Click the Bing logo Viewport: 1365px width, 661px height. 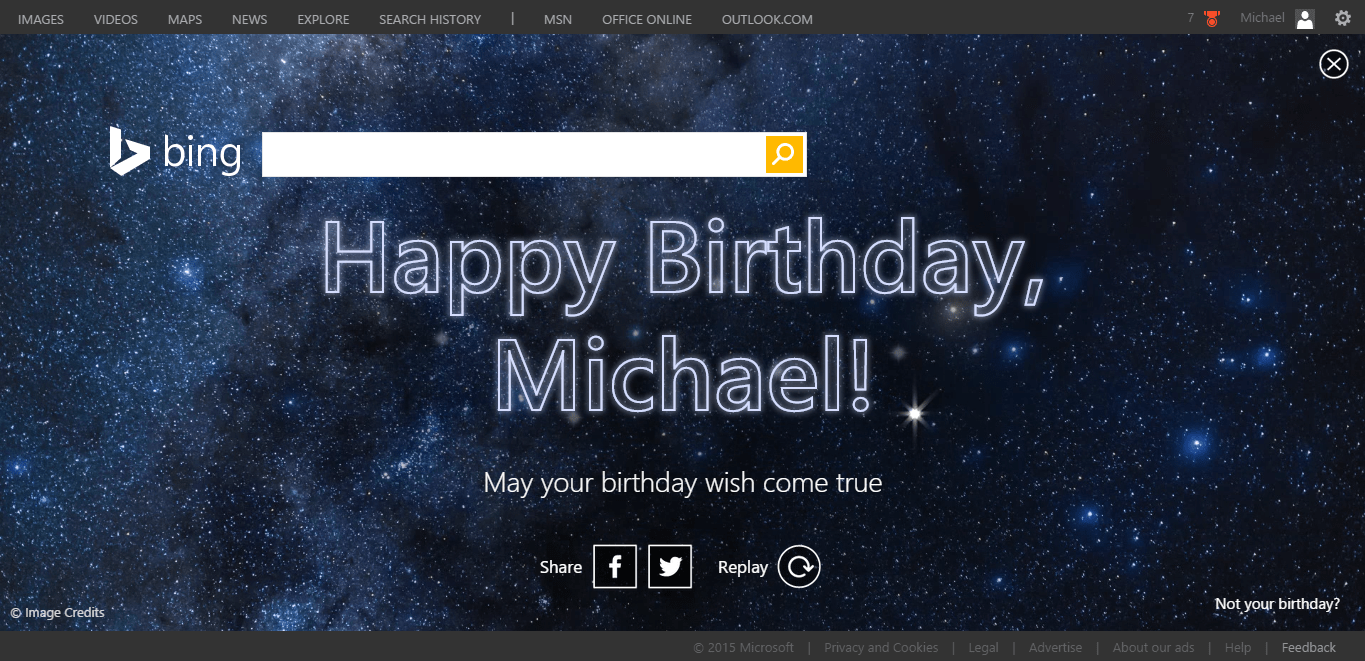176,153
